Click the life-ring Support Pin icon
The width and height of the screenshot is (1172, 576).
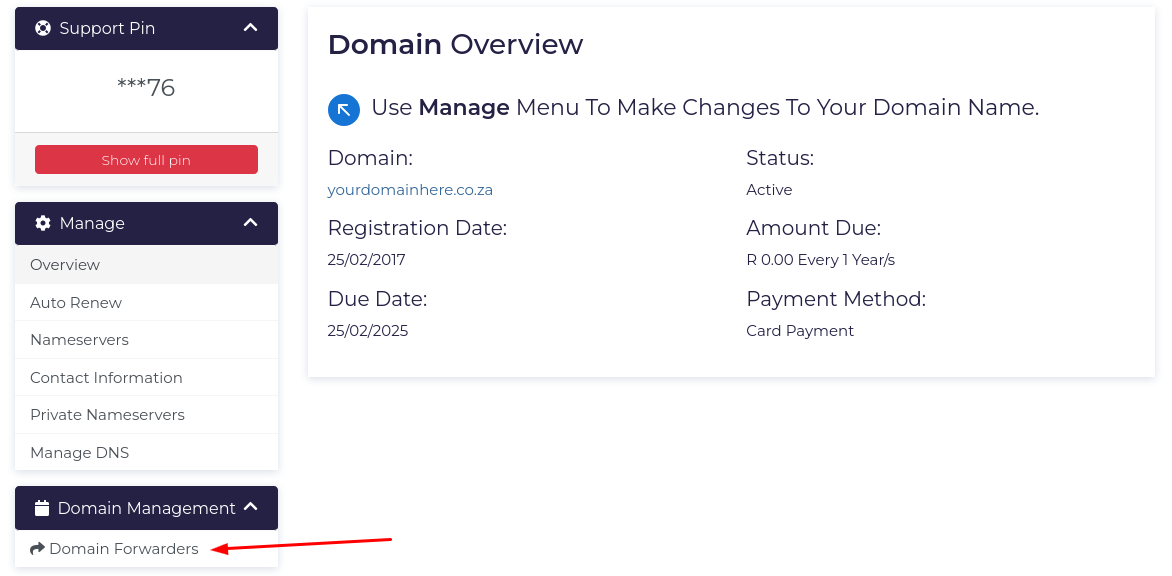43,28
